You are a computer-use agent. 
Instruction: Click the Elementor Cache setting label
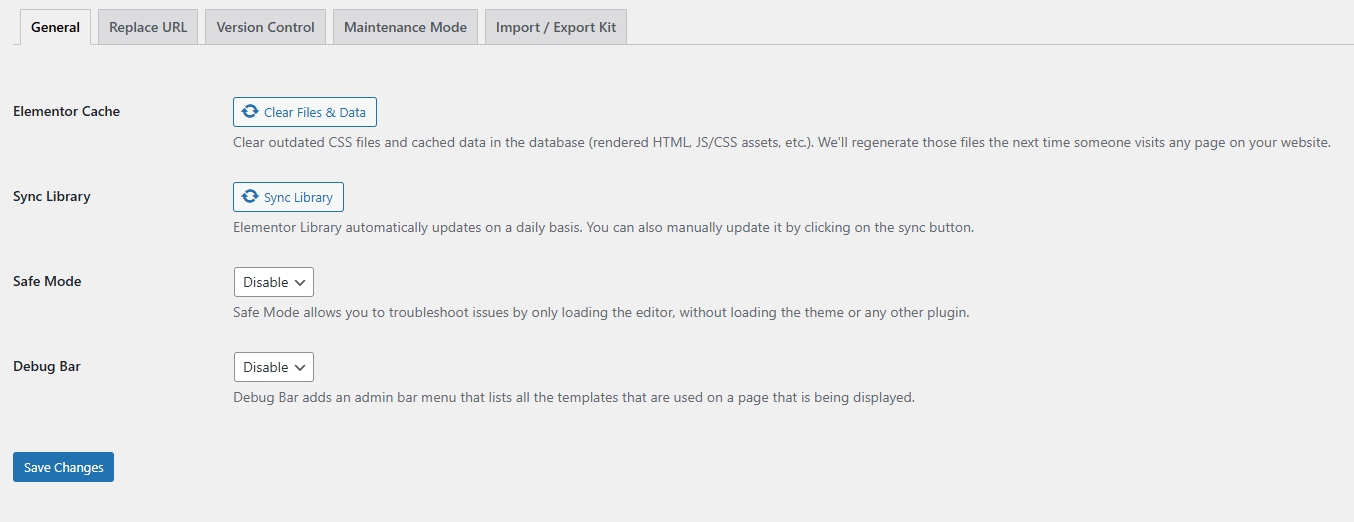[x=66, y=111]
